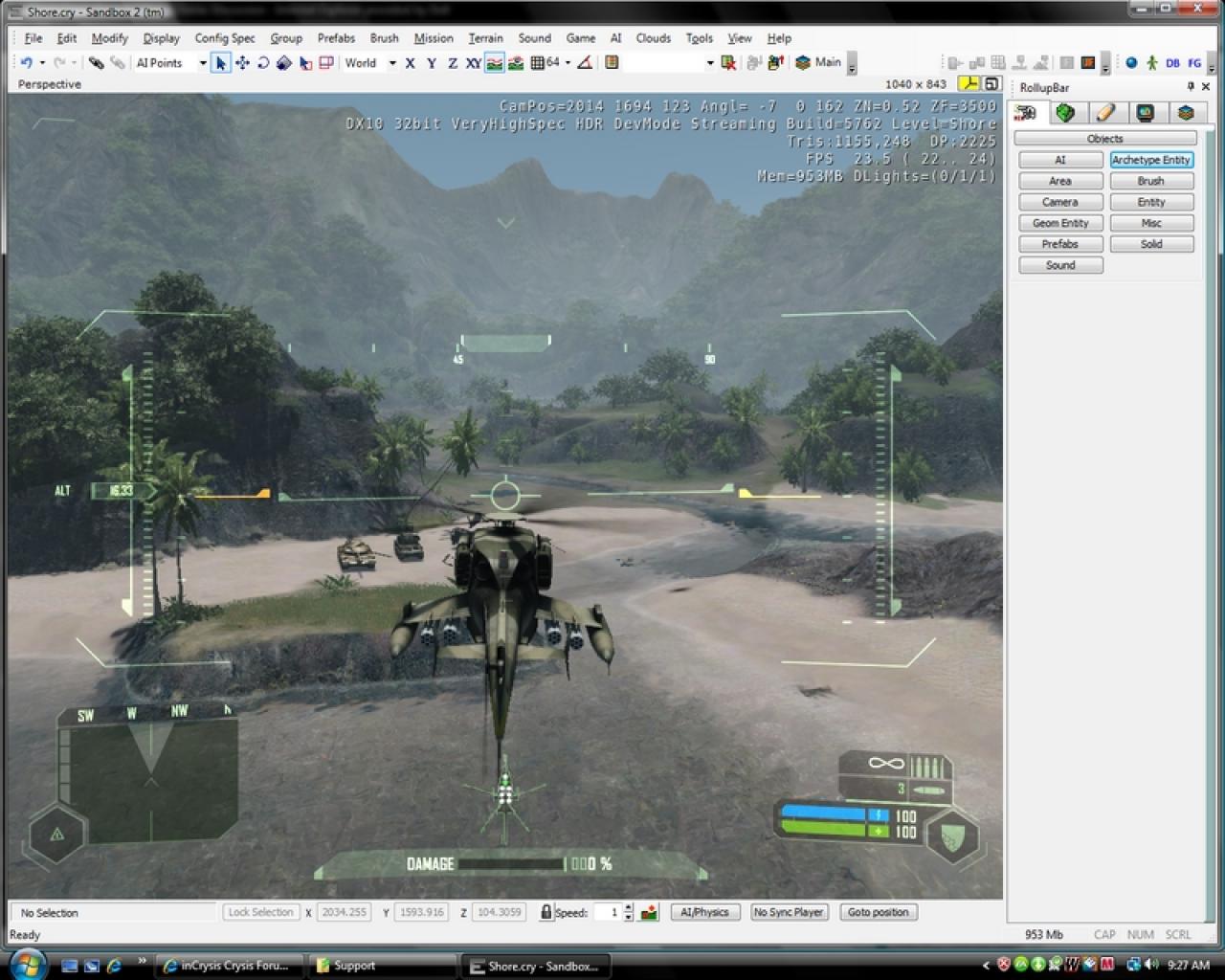The image size is (1225, 980).
Task: Expand the redo history dropdown arrow
Action: tap(75, 63)
